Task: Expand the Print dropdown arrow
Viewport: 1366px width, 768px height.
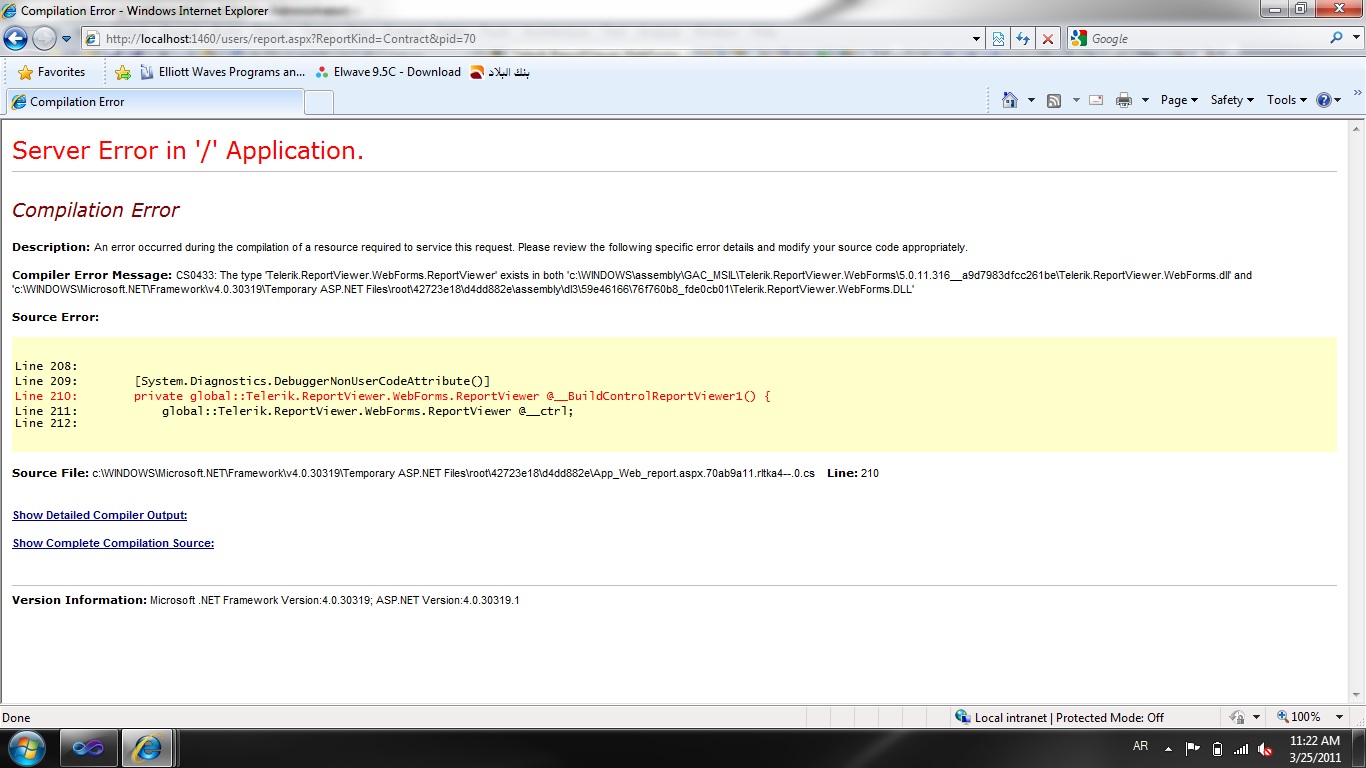Action: coord(1145,100)
